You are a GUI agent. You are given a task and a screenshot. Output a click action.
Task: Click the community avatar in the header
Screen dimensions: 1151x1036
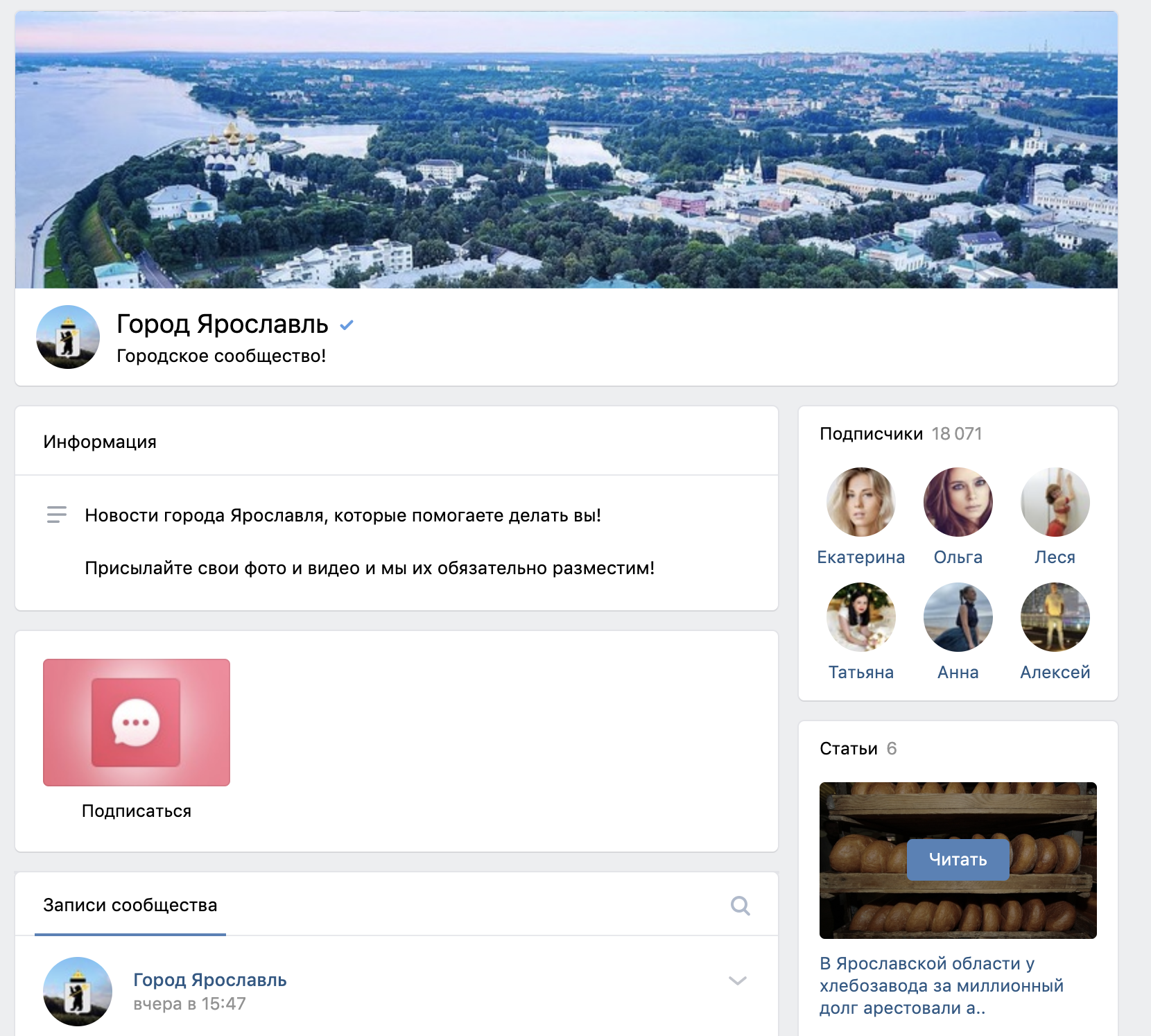click(x=68, y=337)
